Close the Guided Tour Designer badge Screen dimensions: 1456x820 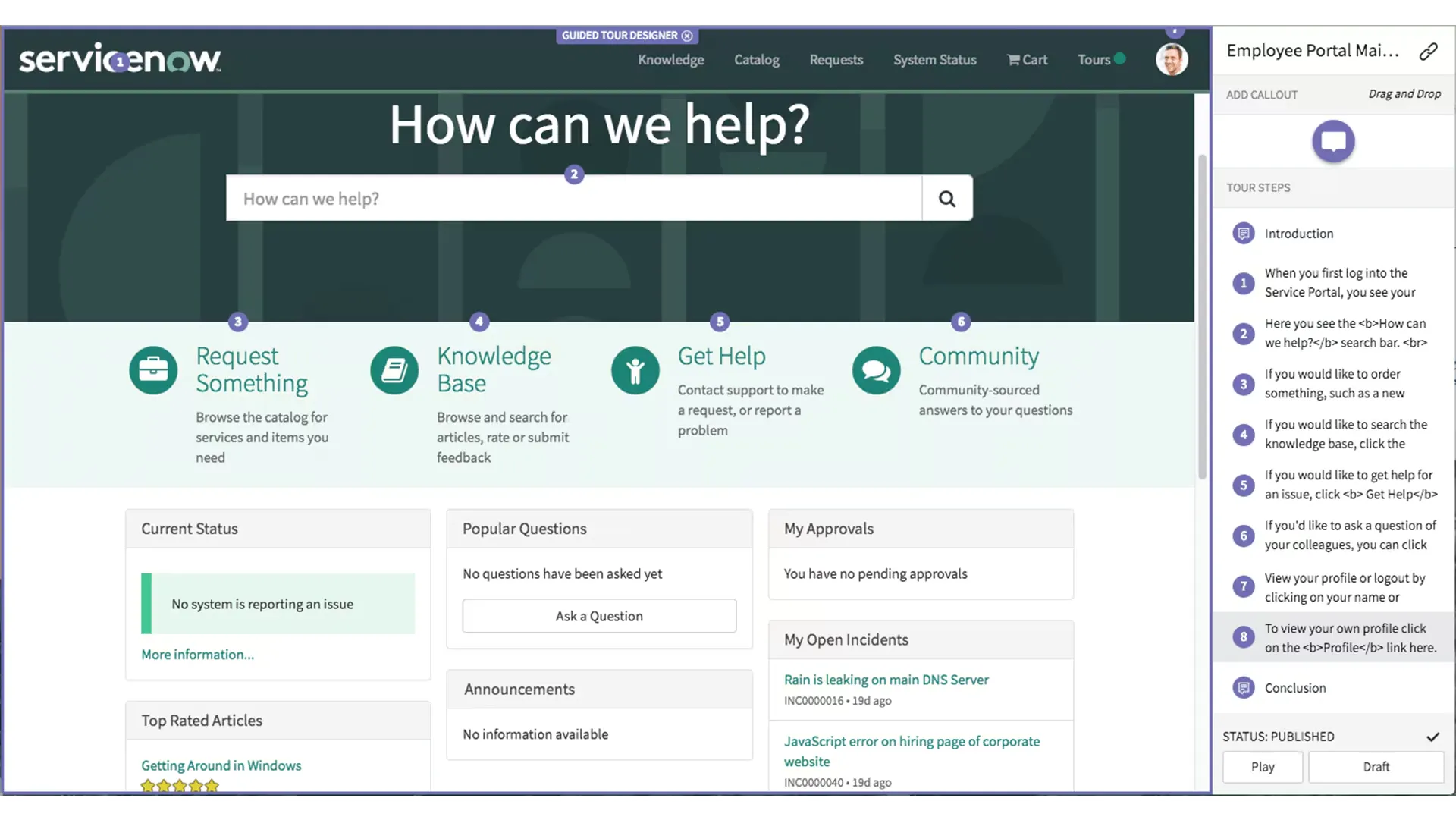click(x=687, y=36)
